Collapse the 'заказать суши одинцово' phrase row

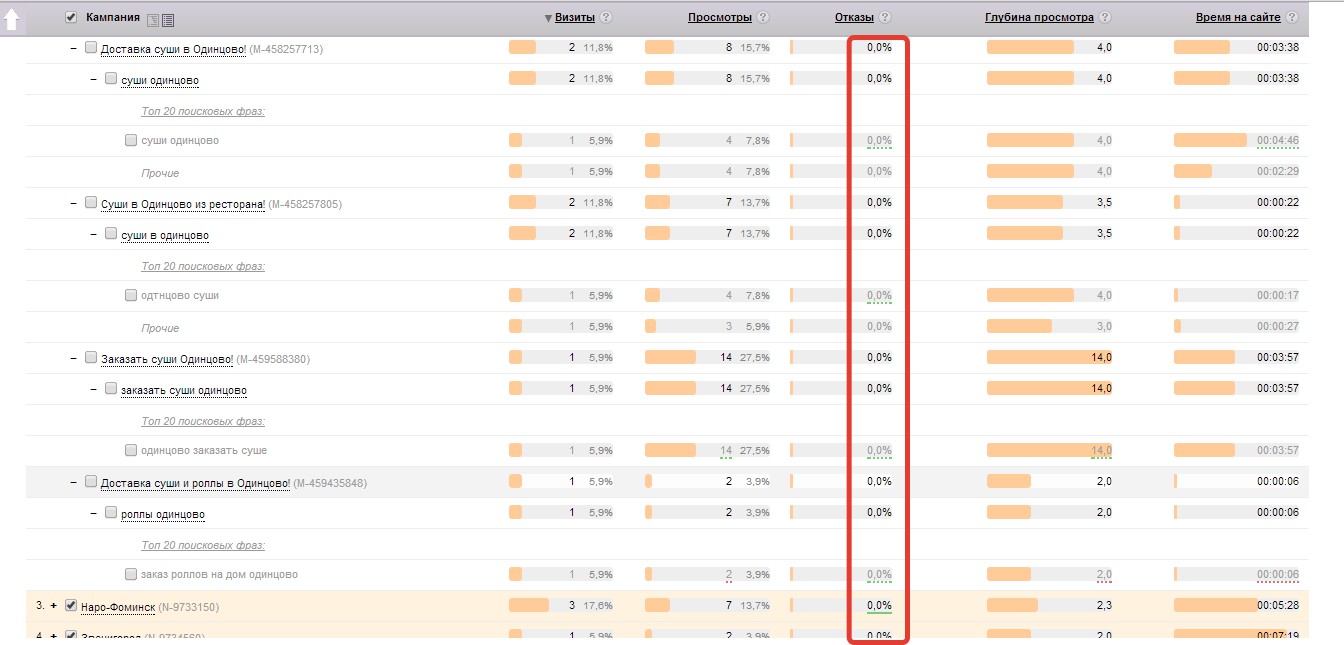click(93, 389)
